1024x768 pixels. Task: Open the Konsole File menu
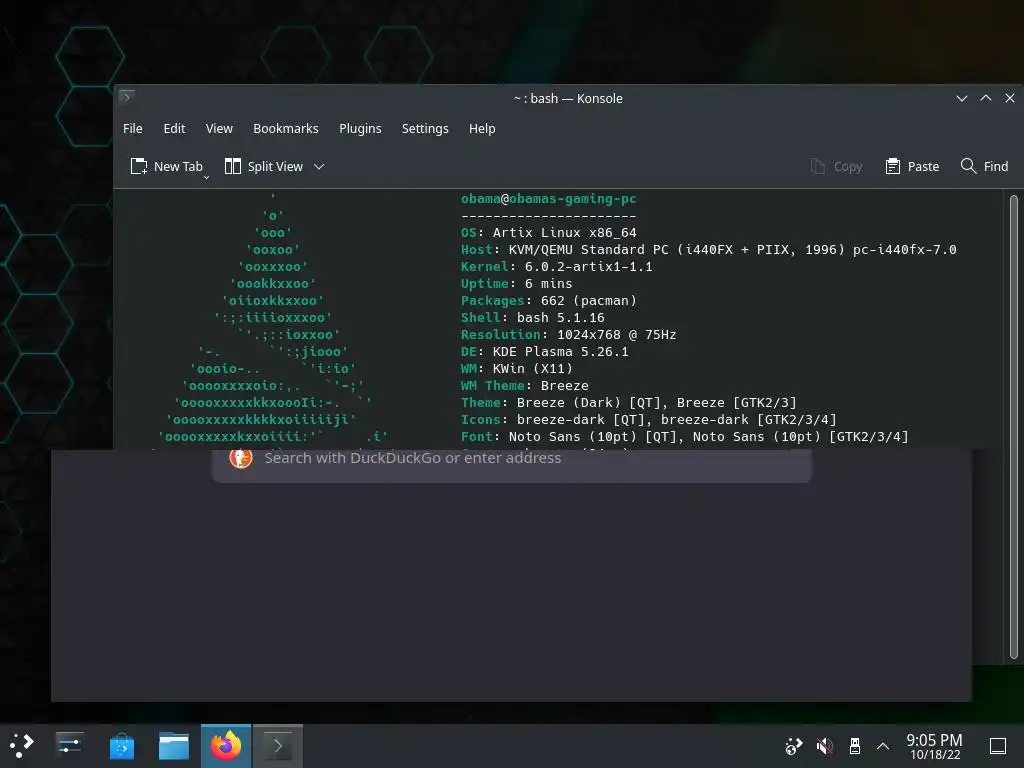click(x=133, y=129)
